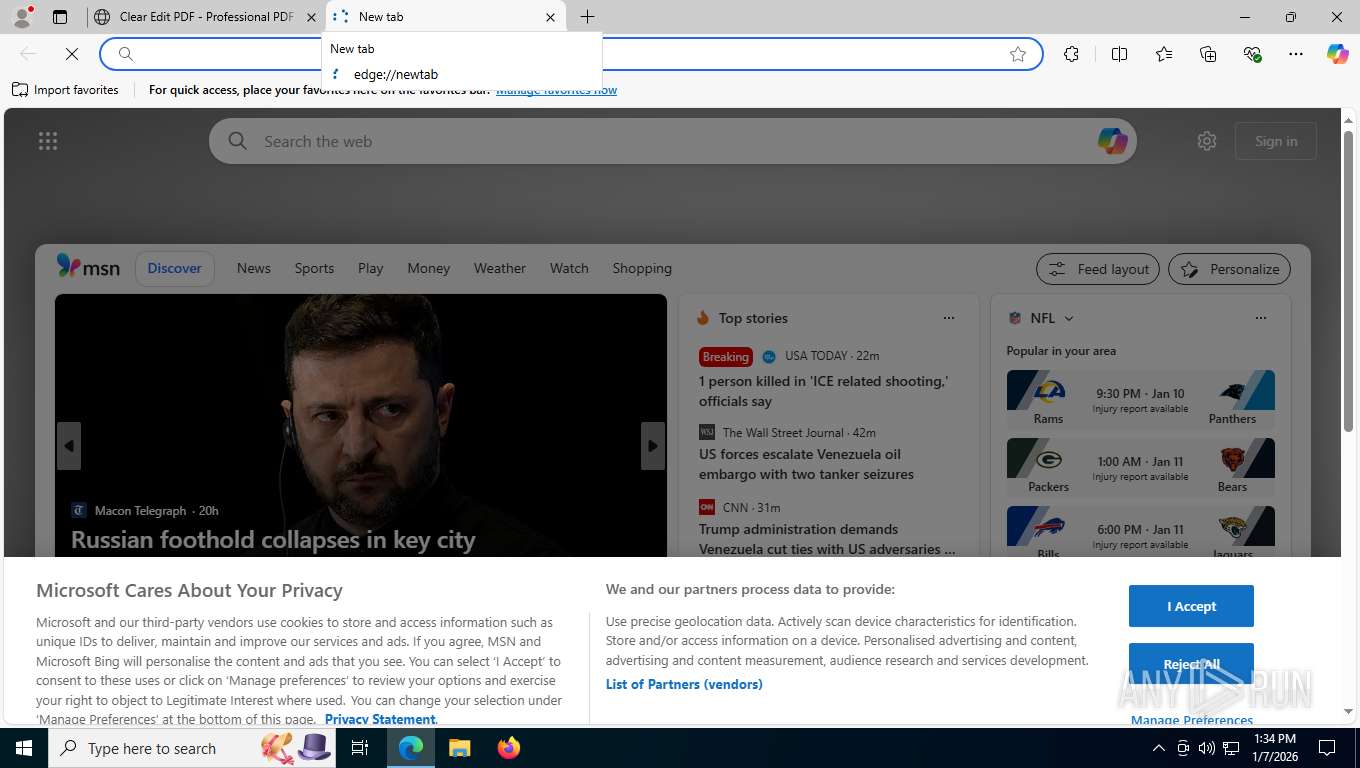Show hidden system tray icons chevron

click(1159, 748)
